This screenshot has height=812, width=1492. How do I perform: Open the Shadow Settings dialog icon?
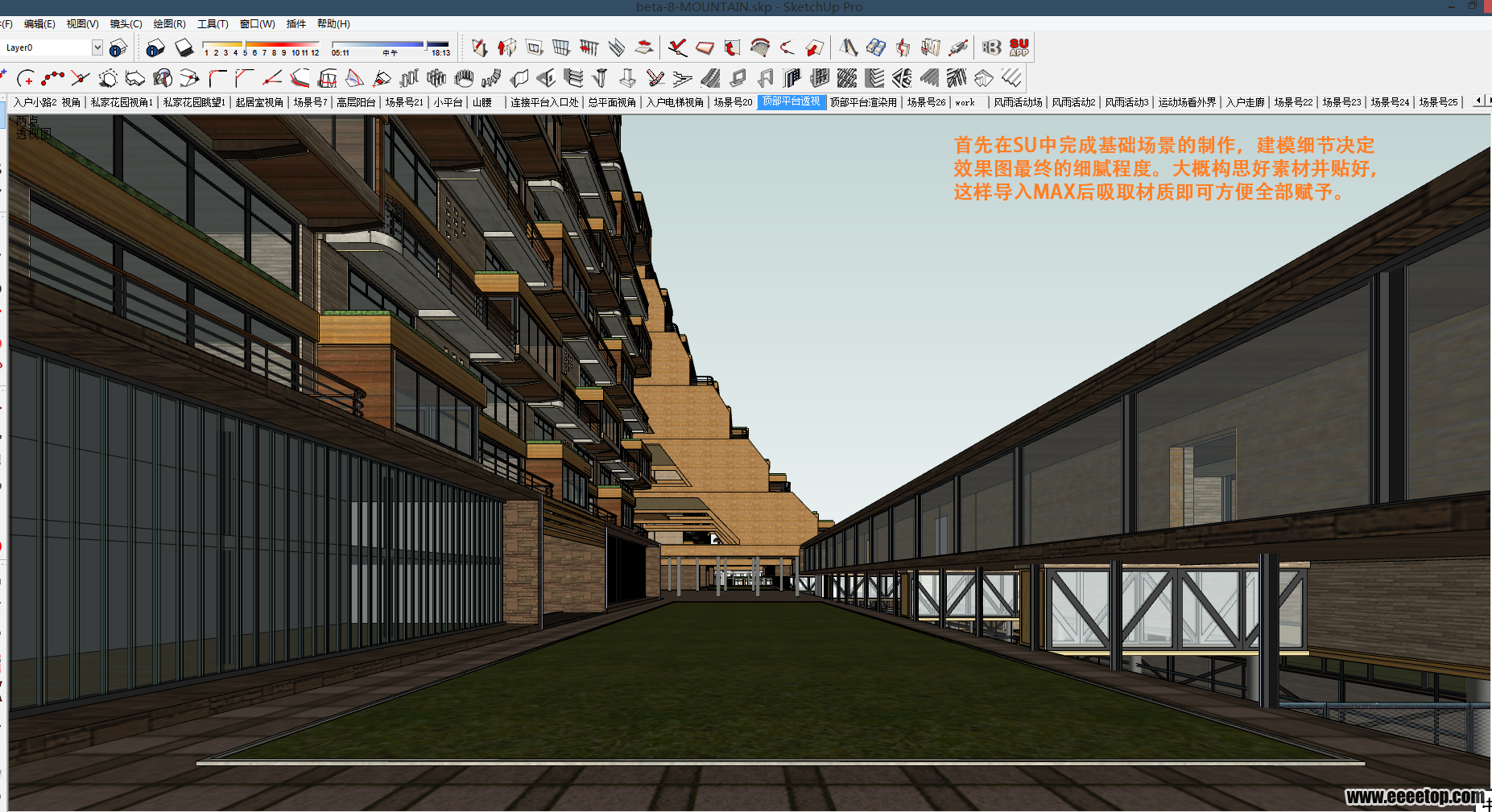[x=155, y=48]
